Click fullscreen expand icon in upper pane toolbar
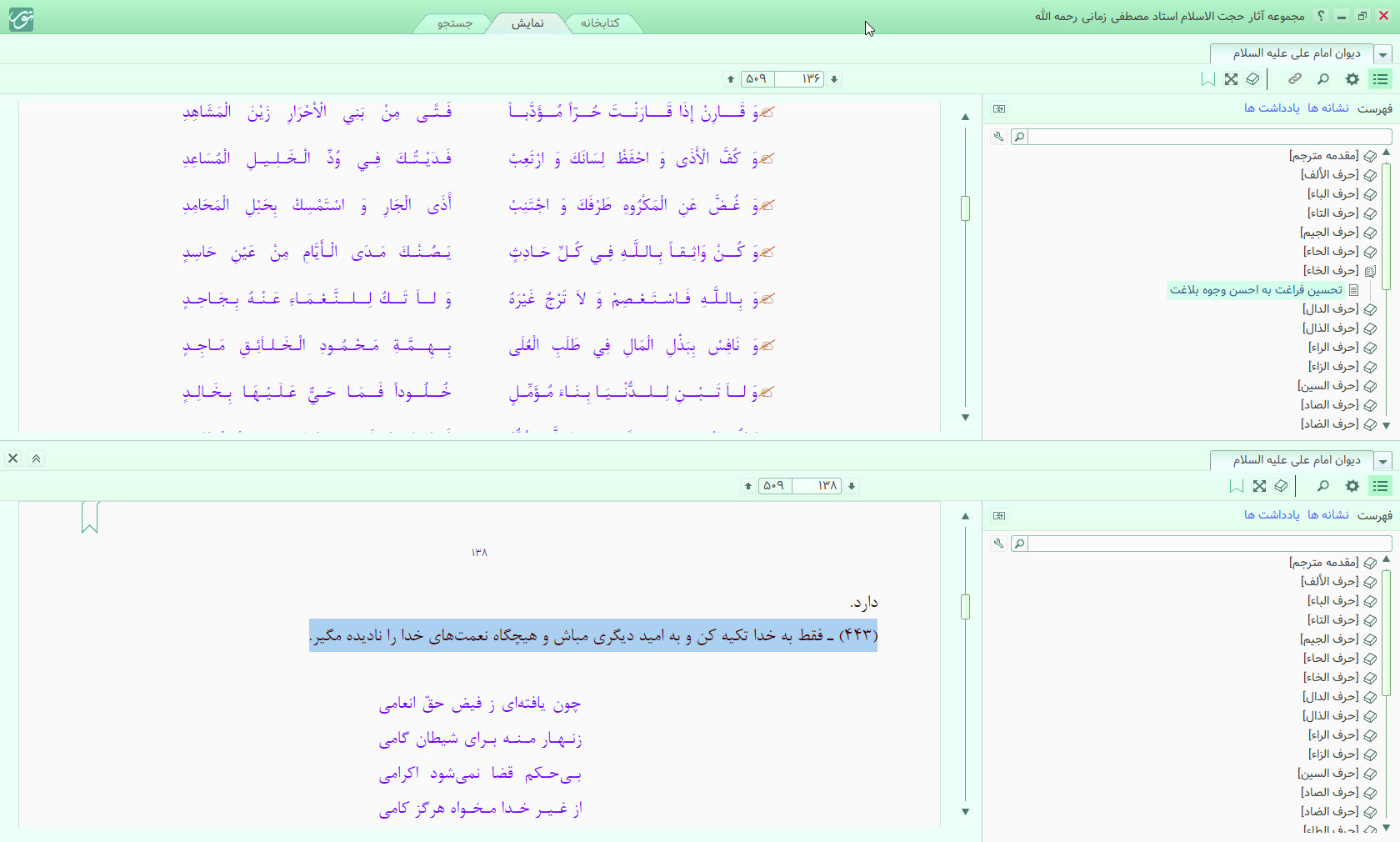1400x842 pixels. click(1231, 79)
